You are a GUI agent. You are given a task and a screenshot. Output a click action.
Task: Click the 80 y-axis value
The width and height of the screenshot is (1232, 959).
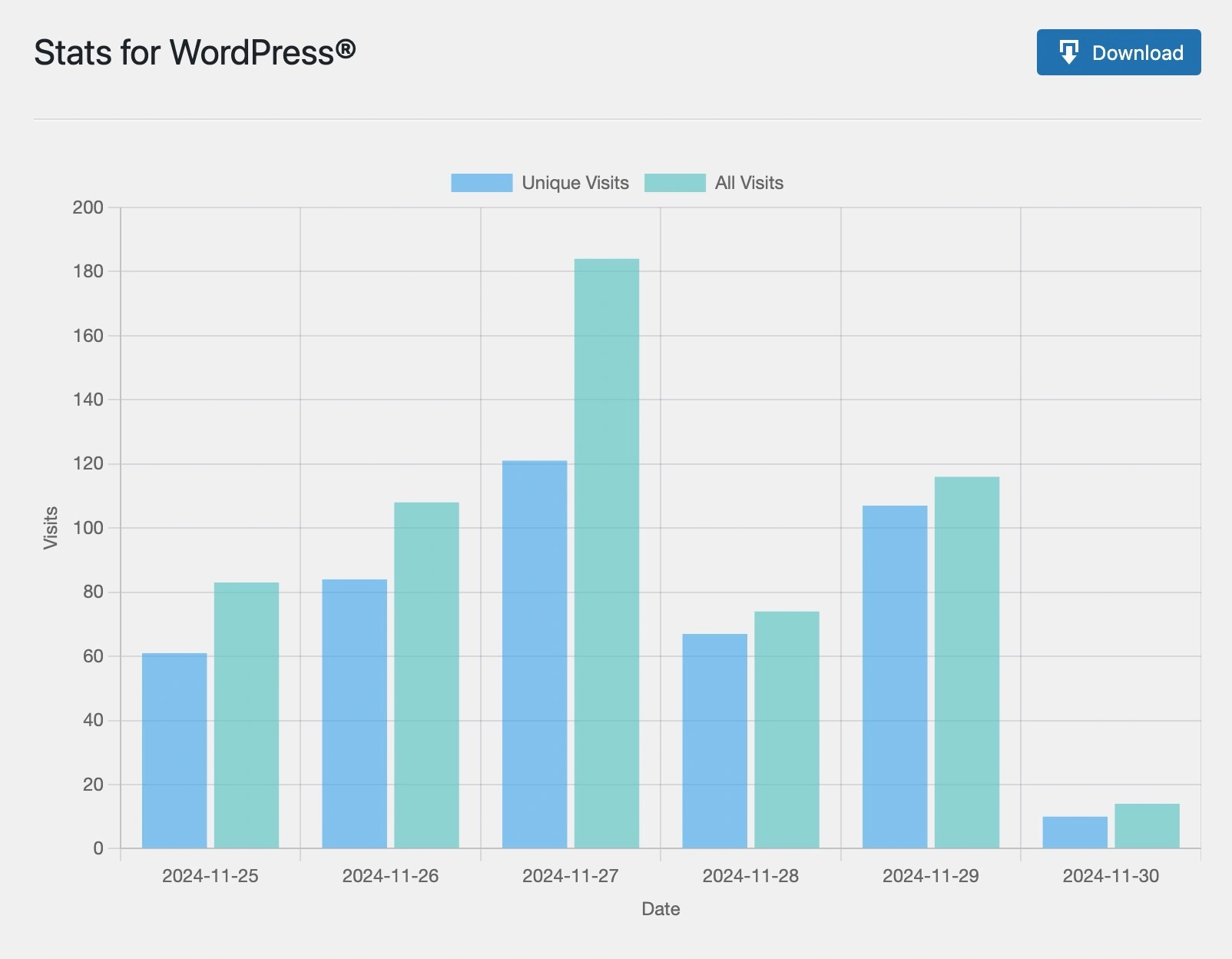[93, 592]
